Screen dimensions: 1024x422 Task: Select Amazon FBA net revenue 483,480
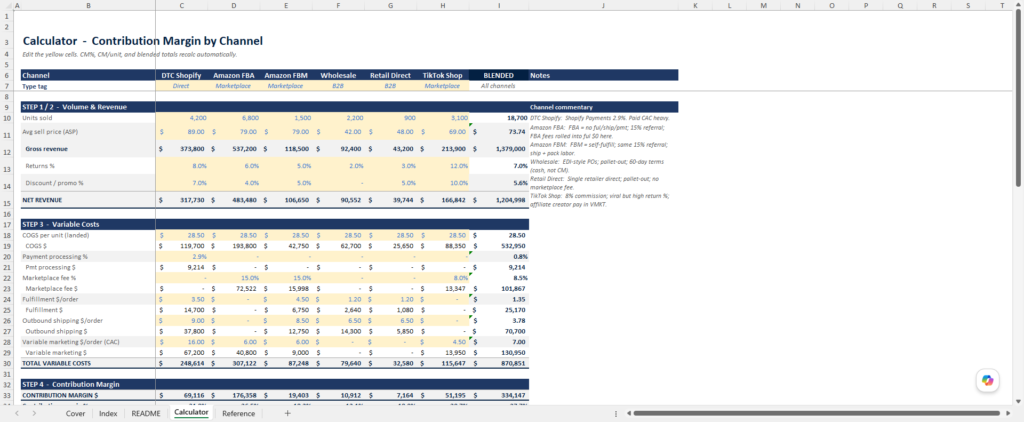(x=233, y=200)
